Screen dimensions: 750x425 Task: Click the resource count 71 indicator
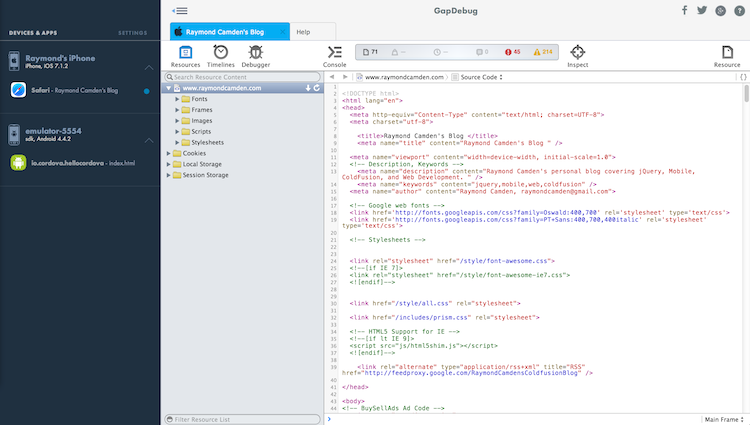tap(370, 52)
